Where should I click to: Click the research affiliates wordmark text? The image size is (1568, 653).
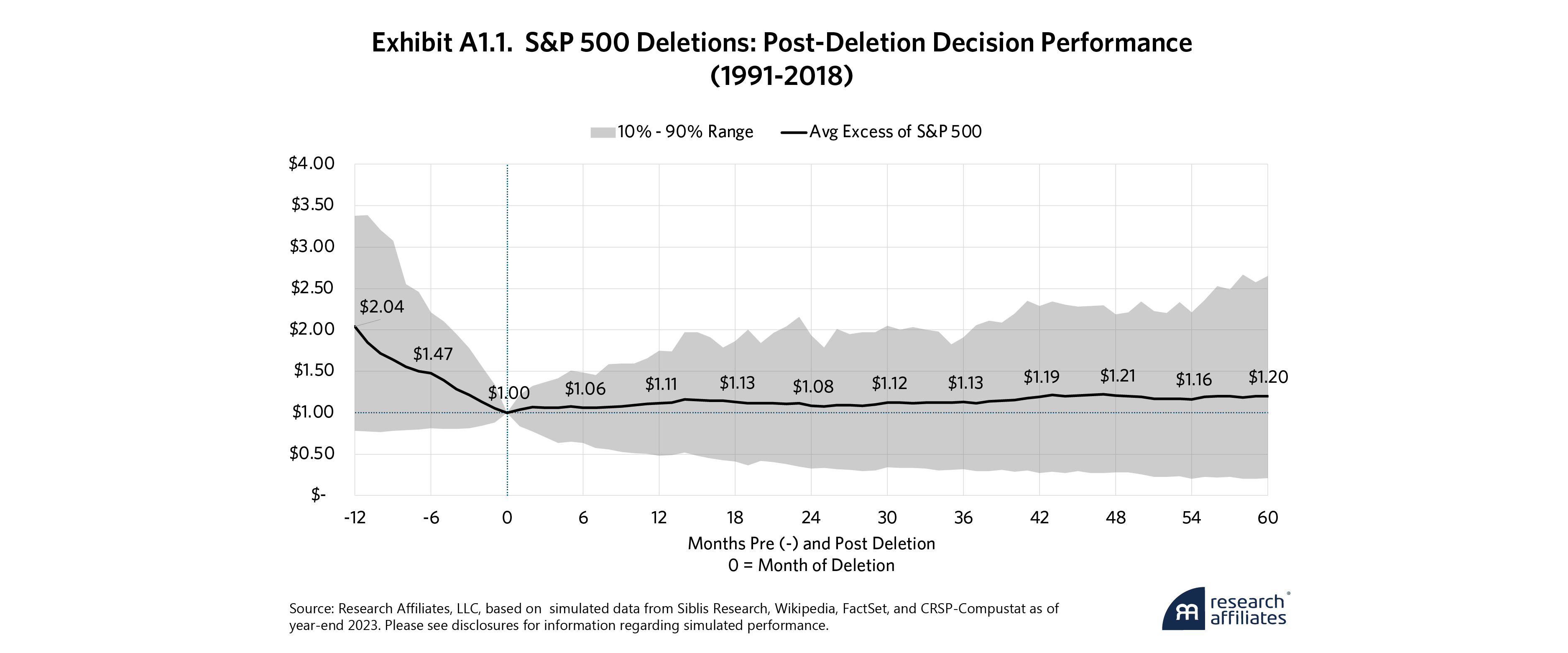pos(1247,610)
